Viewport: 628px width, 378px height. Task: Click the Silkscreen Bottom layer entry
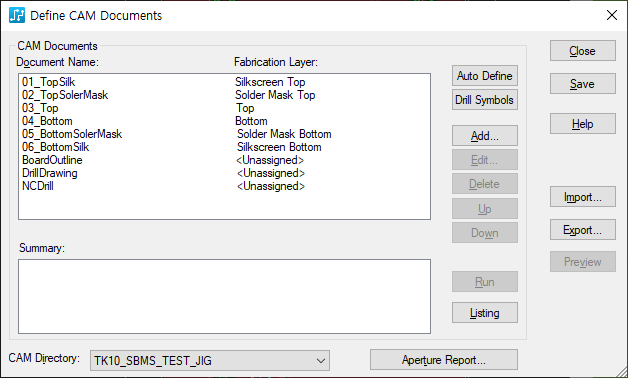click(x=279, y=147)
